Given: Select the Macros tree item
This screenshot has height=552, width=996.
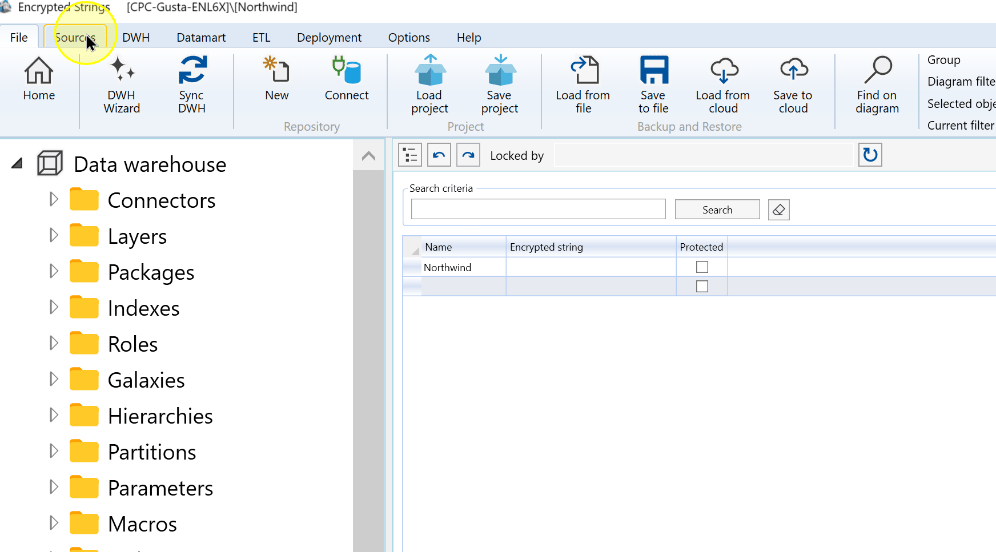Looking at the screenshot, I should coord(142,524).
